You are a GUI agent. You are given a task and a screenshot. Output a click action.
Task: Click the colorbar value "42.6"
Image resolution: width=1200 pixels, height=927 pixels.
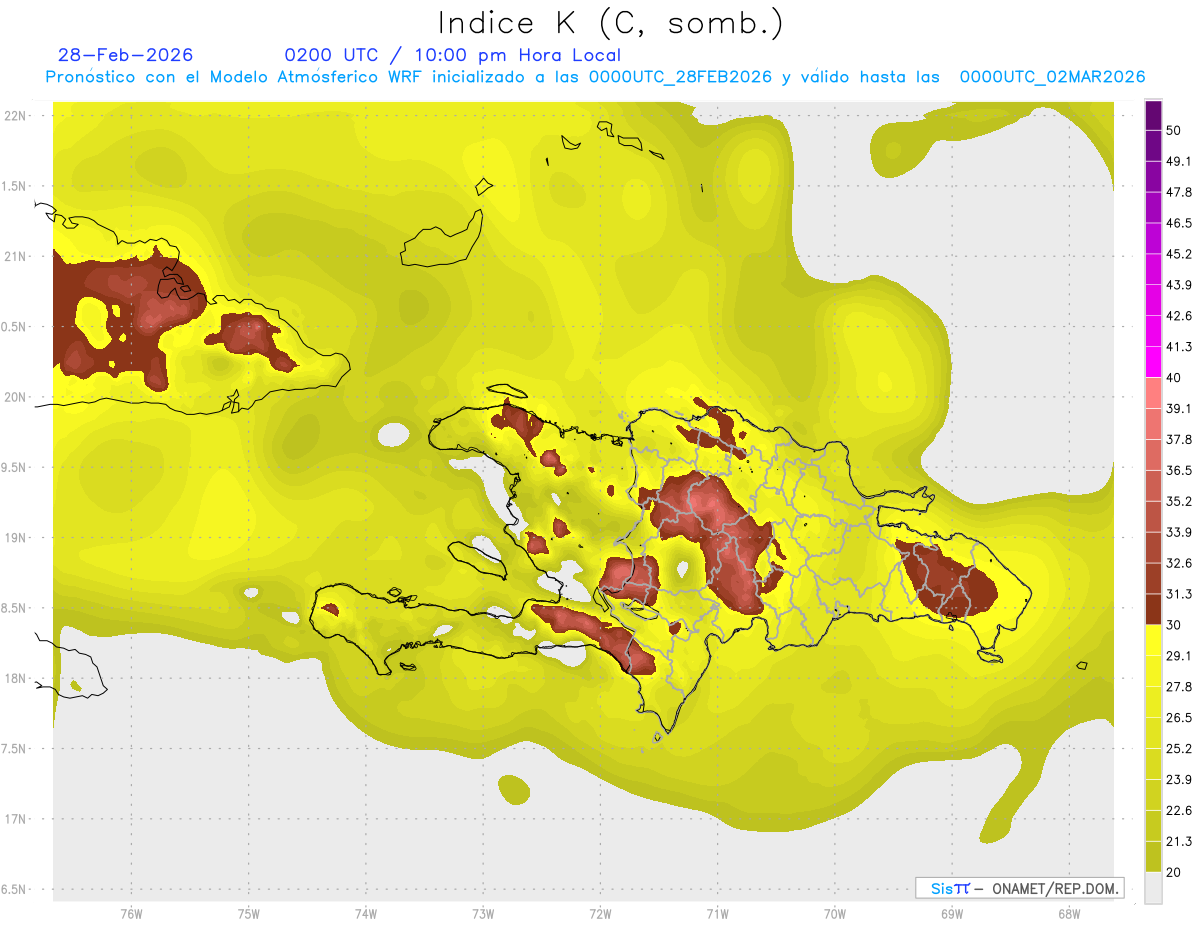tap(1179, 316)
